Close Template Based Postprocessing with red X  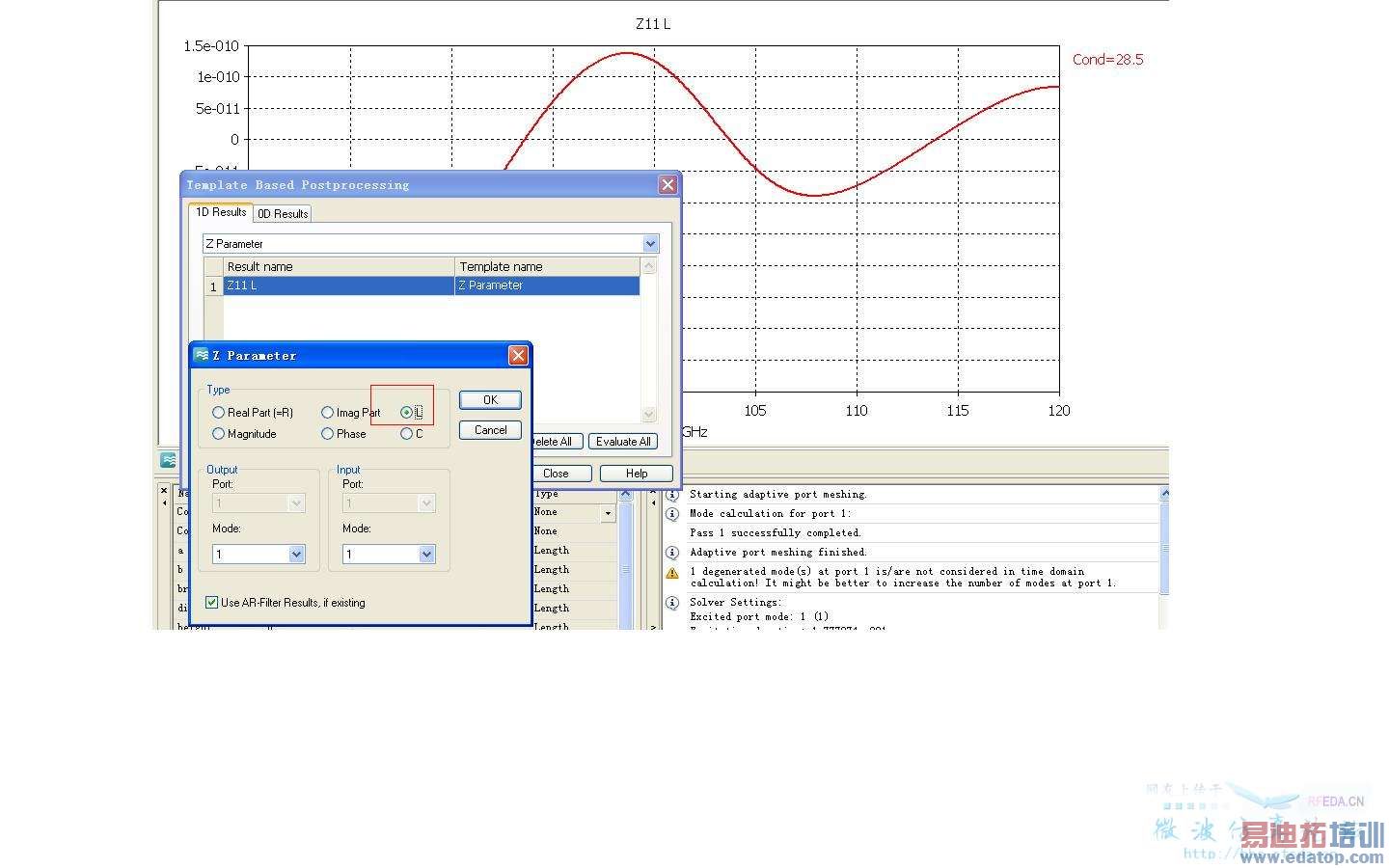pyautogui.click(x=667, y=184)
